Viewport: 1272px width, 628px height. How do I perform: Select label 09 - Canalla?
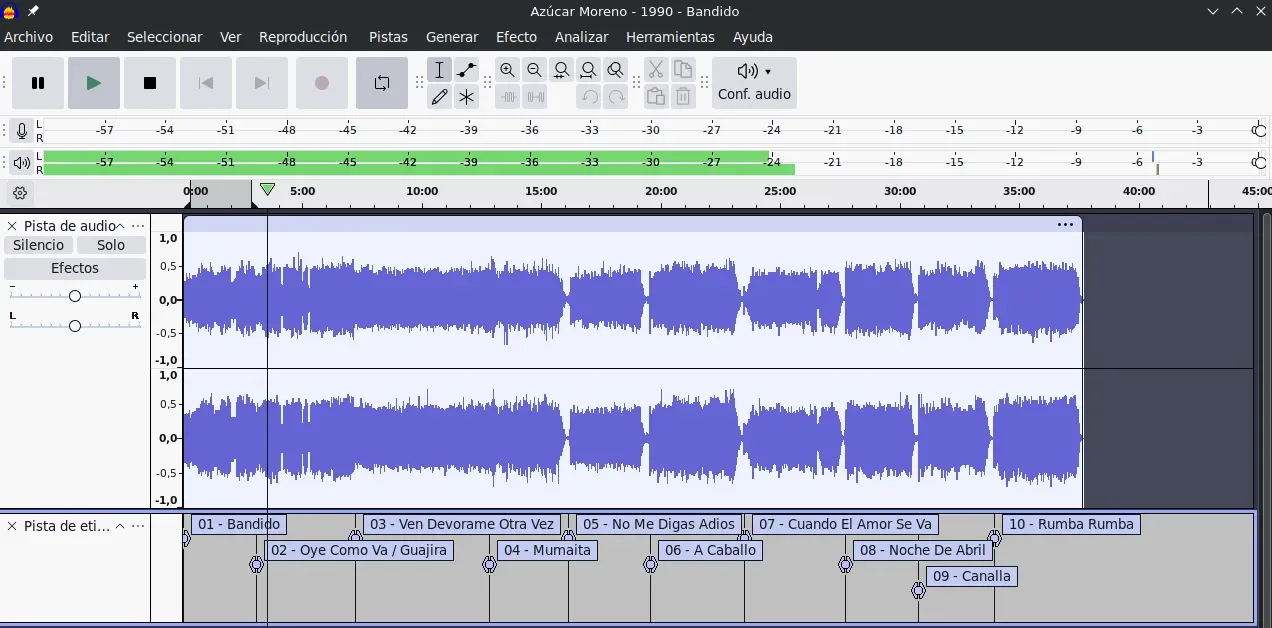pos(971,576)
